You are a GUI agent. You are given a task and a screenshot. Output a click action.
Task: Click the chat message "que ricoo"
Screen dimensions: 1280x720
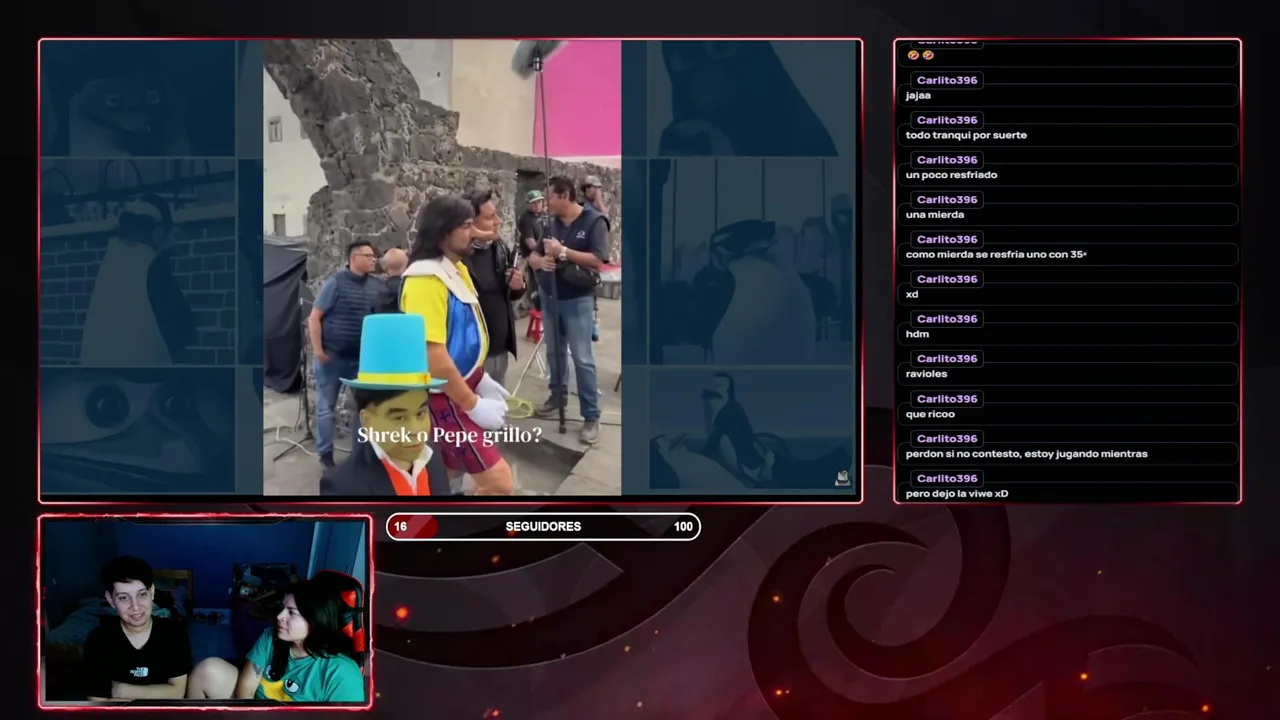[930, 414]
